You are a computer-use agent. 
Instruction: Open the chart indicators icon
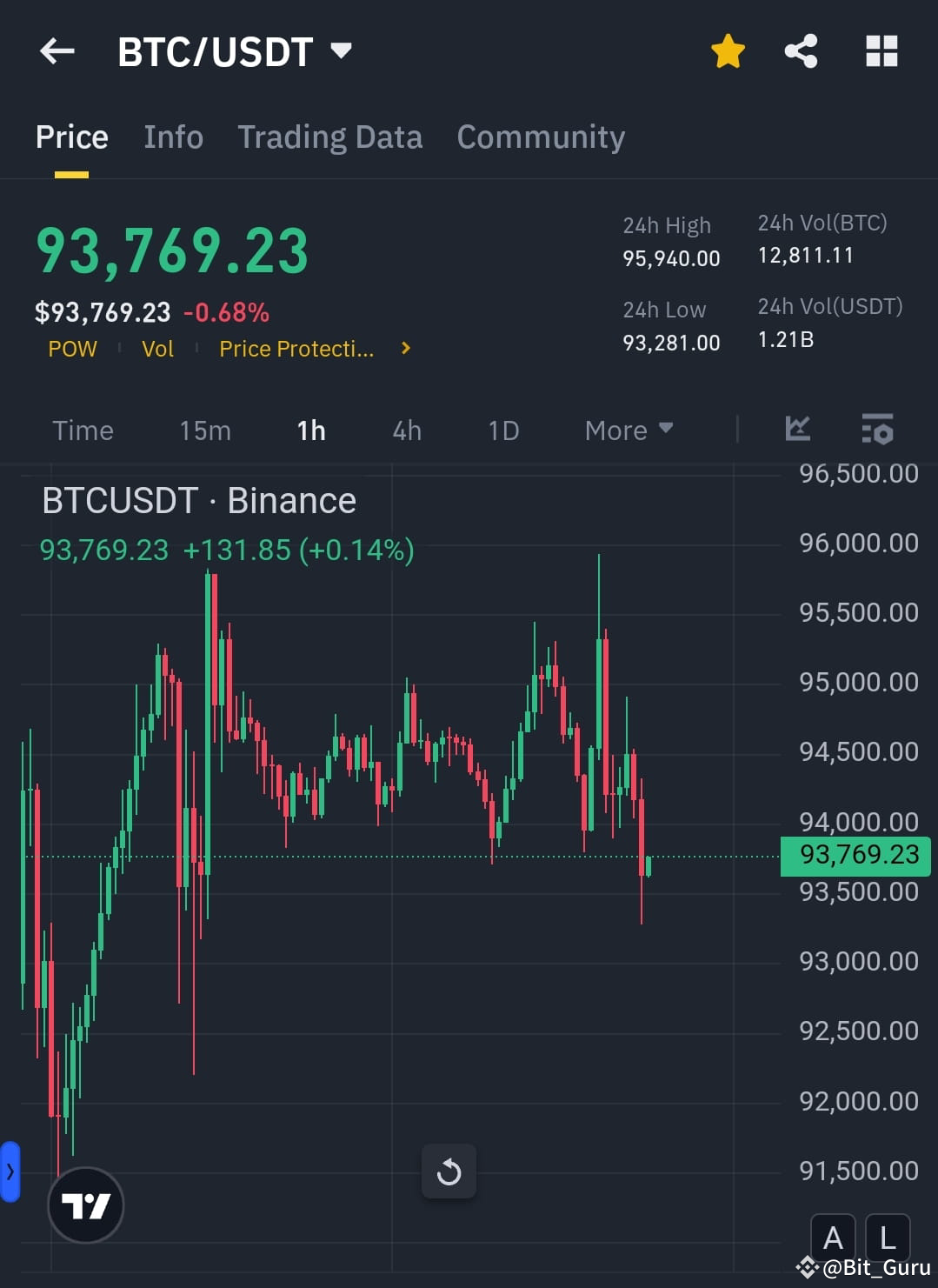[x=797, y=430]
